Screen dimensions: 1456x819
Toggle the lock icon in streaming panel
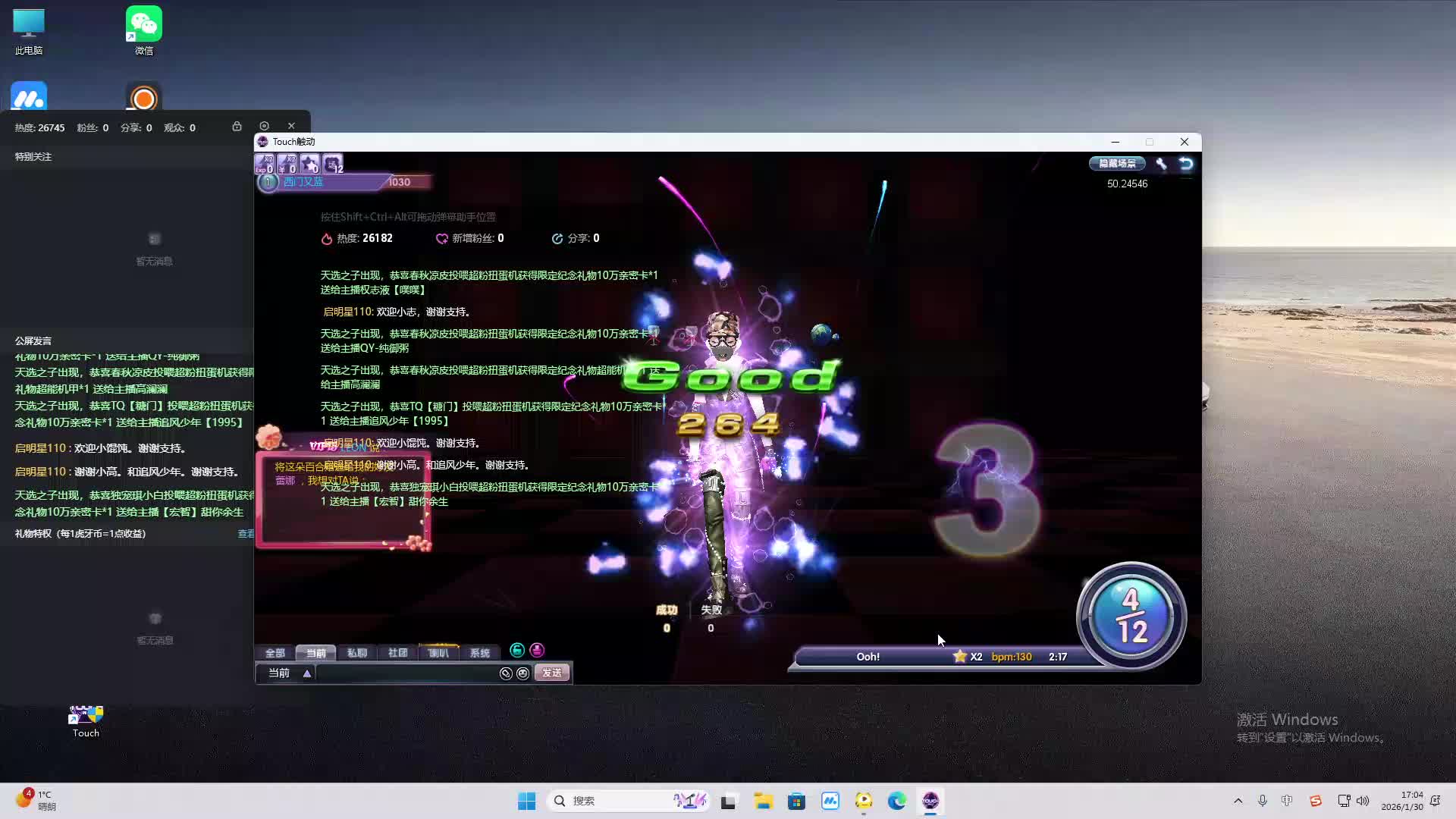(x=237, y=126)
